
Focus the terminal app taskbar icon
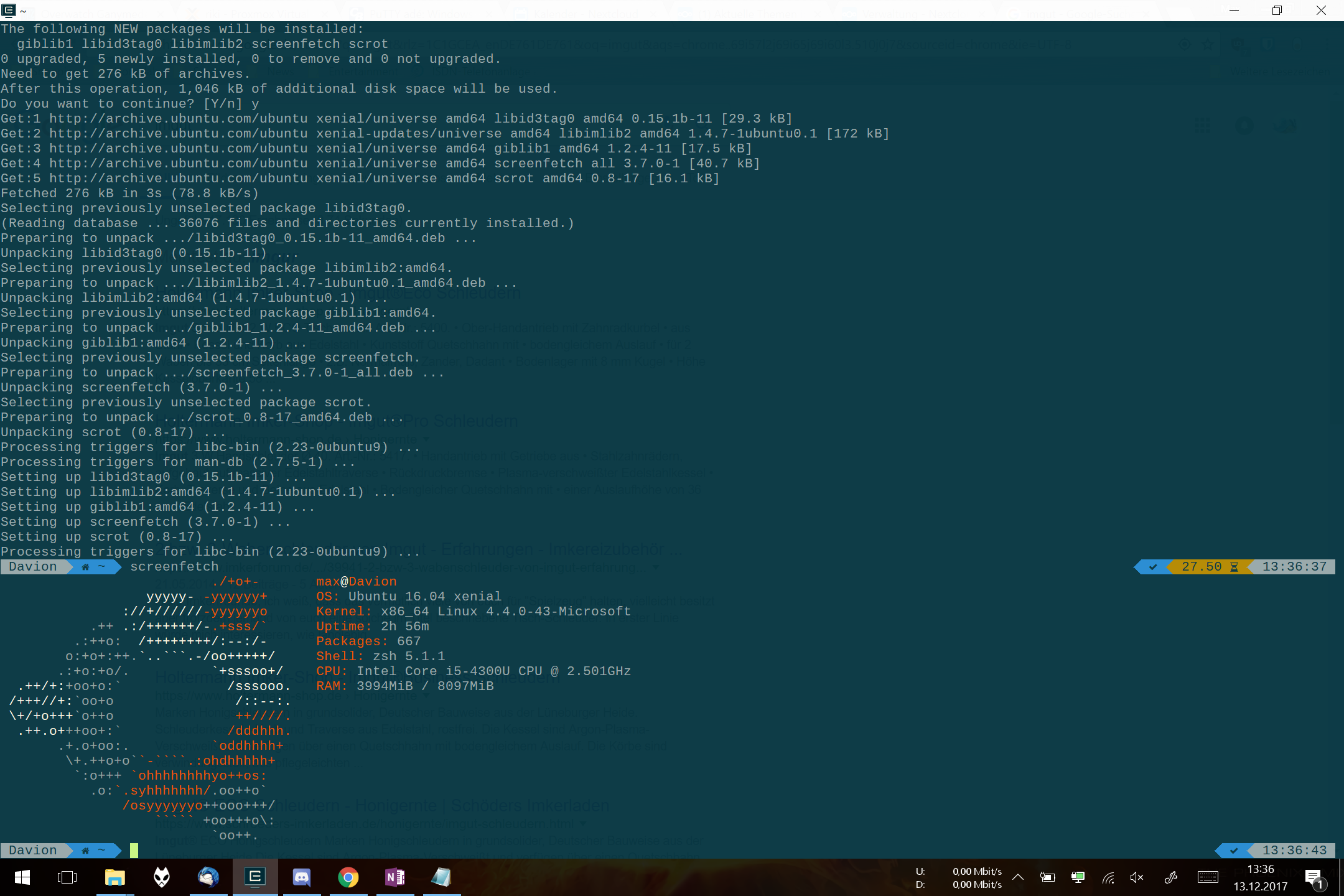(x=255, y=877)
